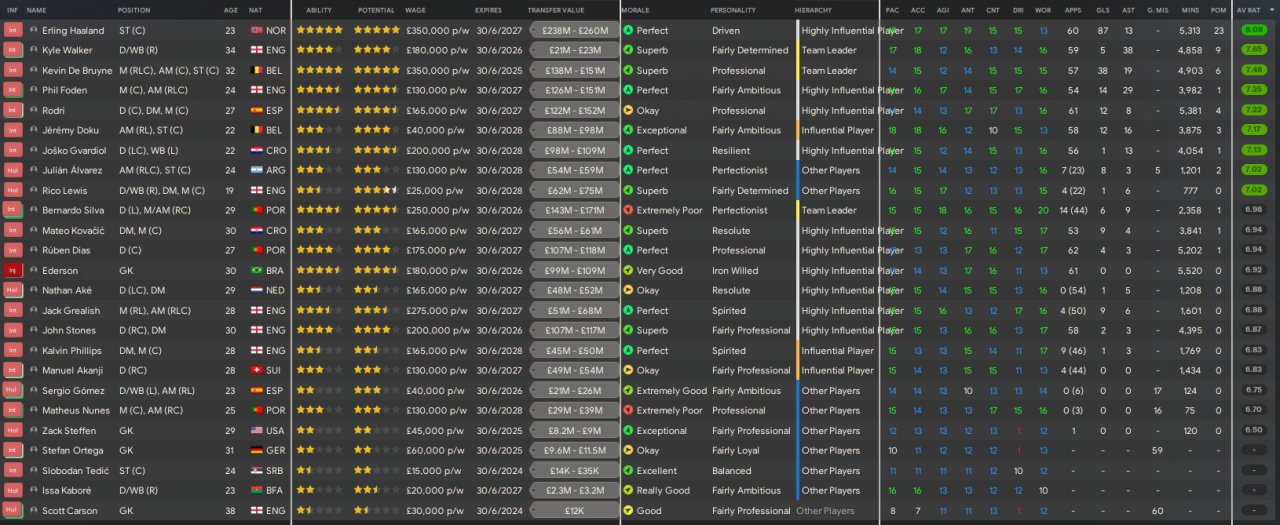
Task: Click the USA flag in Zack Steffen's row
Action: click(x=256, y=430)
